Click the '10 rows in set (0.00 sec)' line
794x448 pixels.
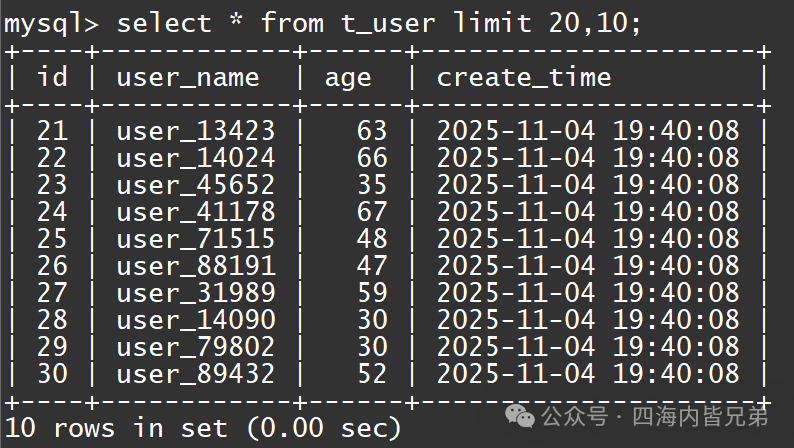(203, 428)
